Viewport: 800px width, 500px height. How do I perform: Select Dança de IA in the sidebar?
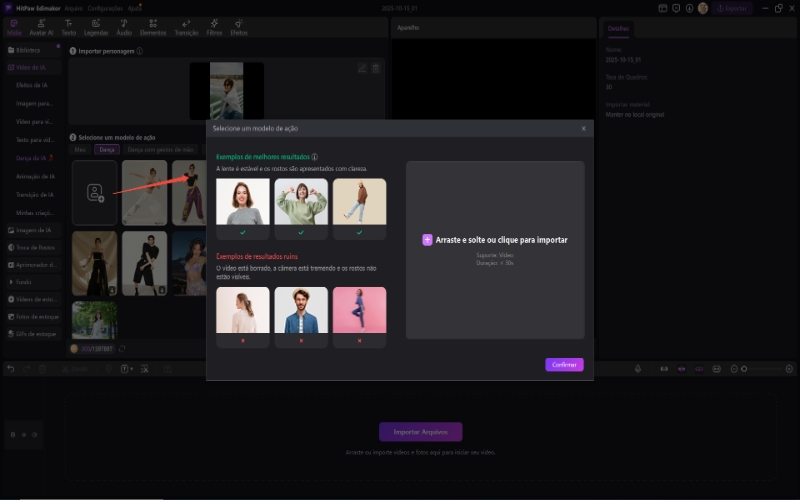tap(33, 158)
